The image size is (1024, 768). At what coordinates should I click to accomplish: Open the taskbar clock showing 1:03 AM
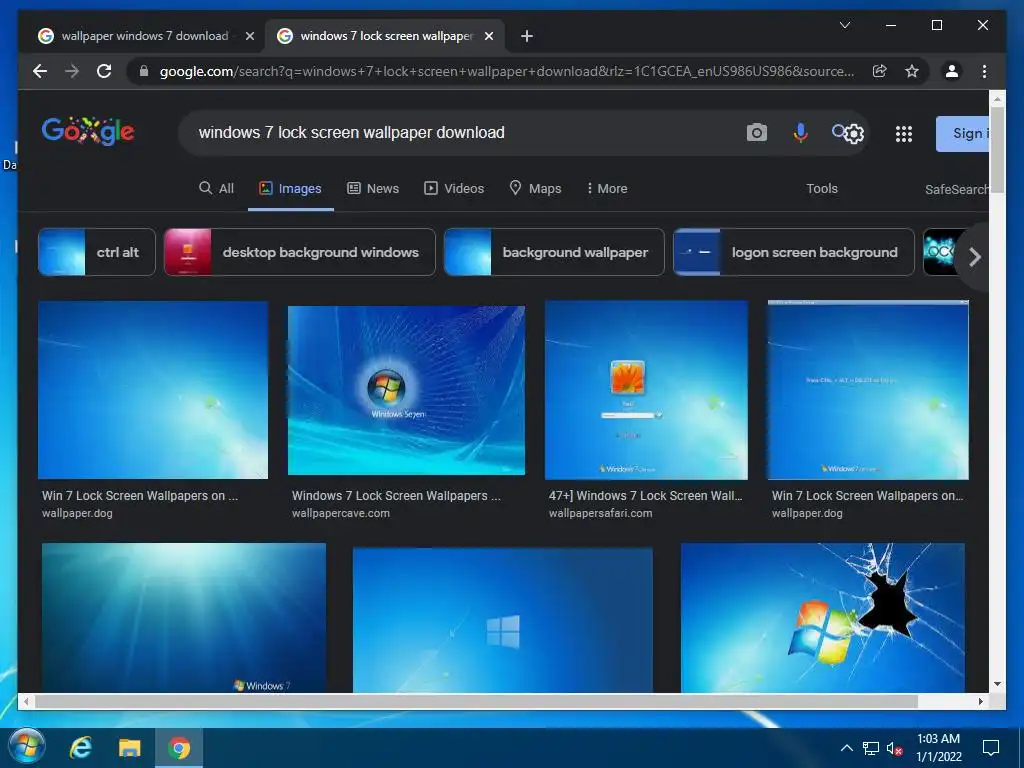coord(938,748)
